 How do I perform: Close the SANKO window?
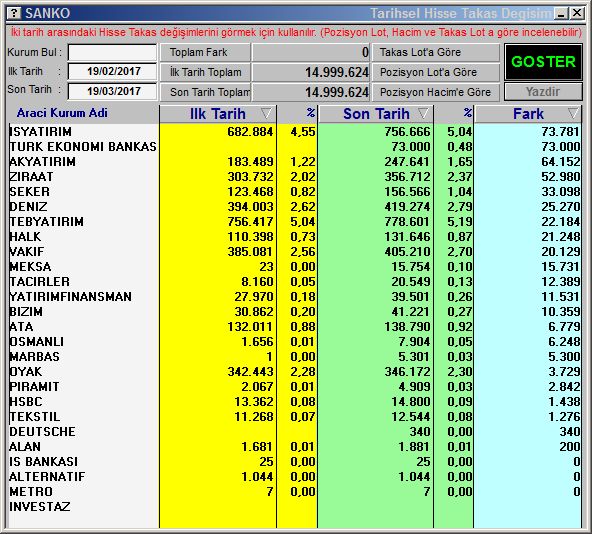(x=577, y=14)
